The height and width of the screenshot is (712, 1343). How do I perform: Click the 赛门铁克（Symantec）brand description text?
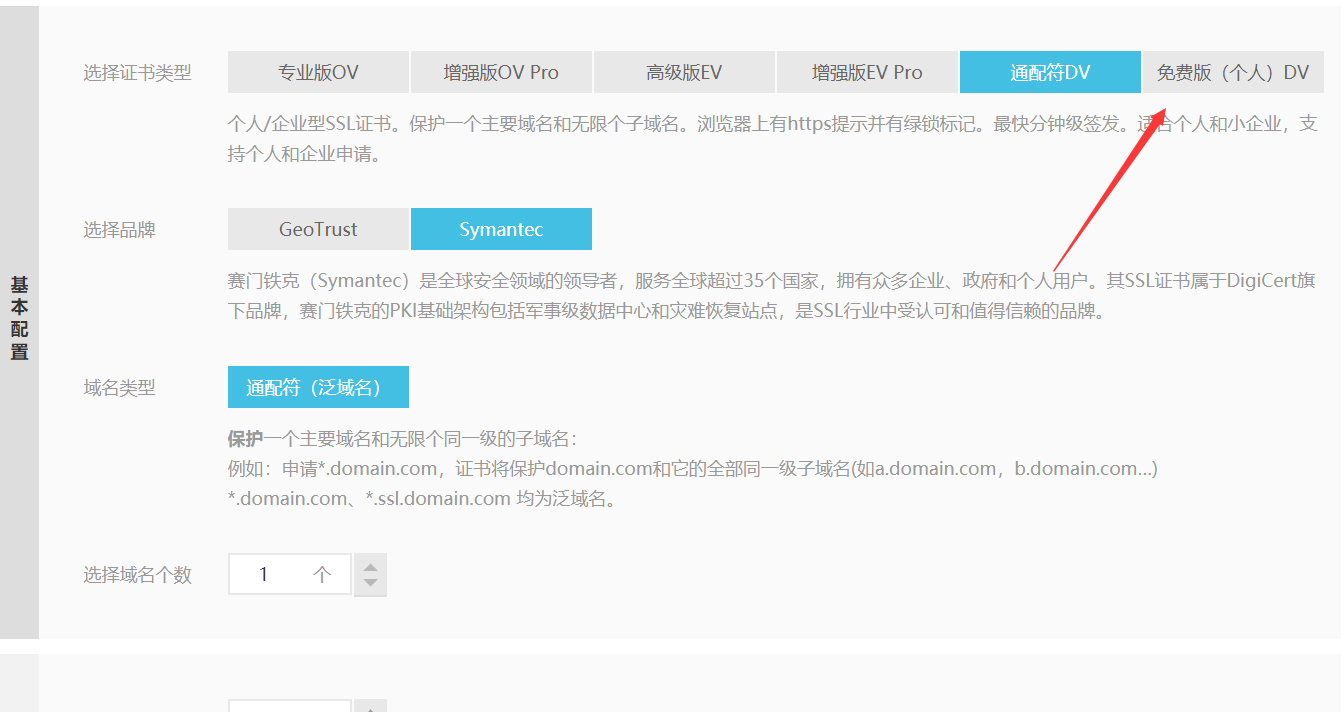[x=771, y=296]
